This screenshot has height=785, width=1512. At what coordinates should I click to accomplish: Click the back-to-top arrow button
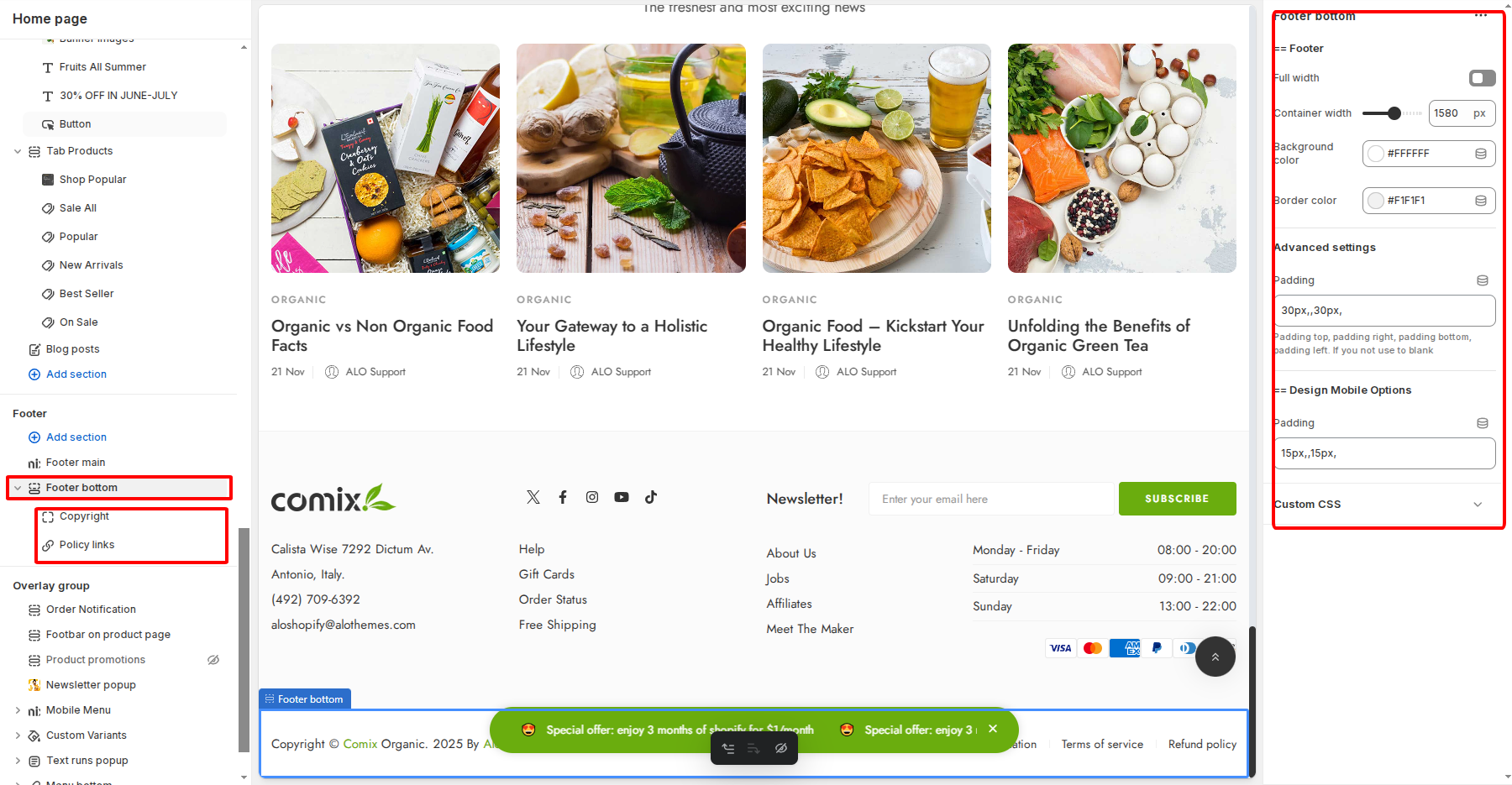[x=1215, y=657]
